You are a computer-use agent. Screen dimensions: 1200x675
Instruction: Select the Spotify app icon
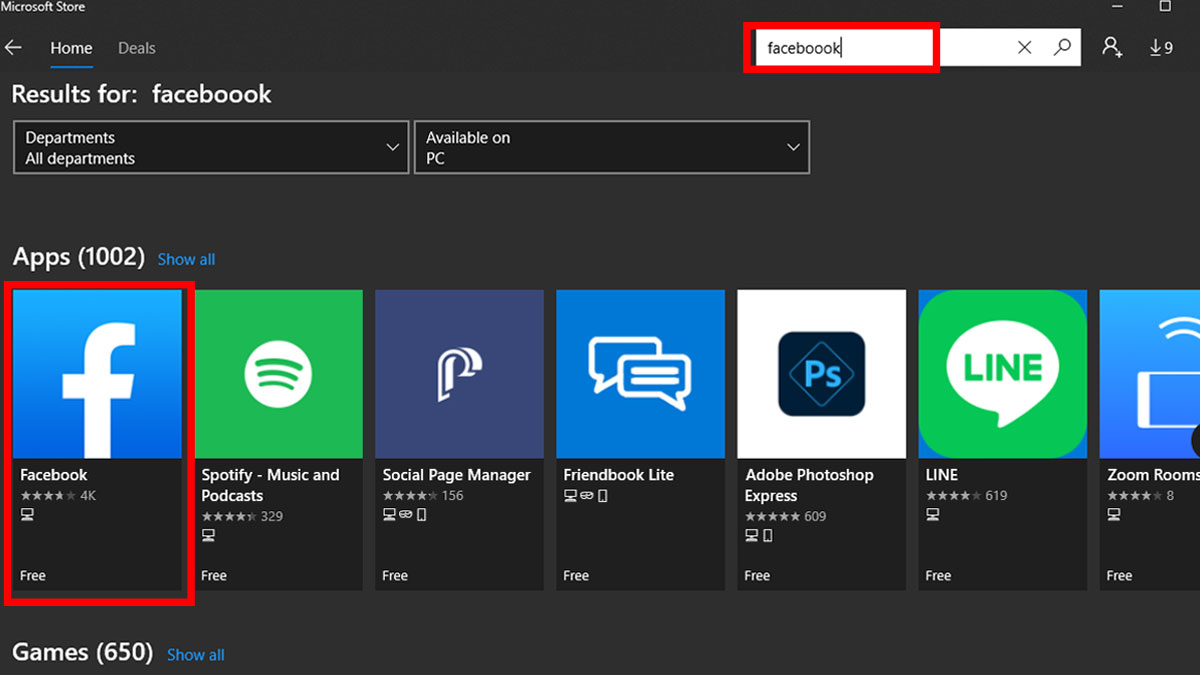tap(278, 374)
